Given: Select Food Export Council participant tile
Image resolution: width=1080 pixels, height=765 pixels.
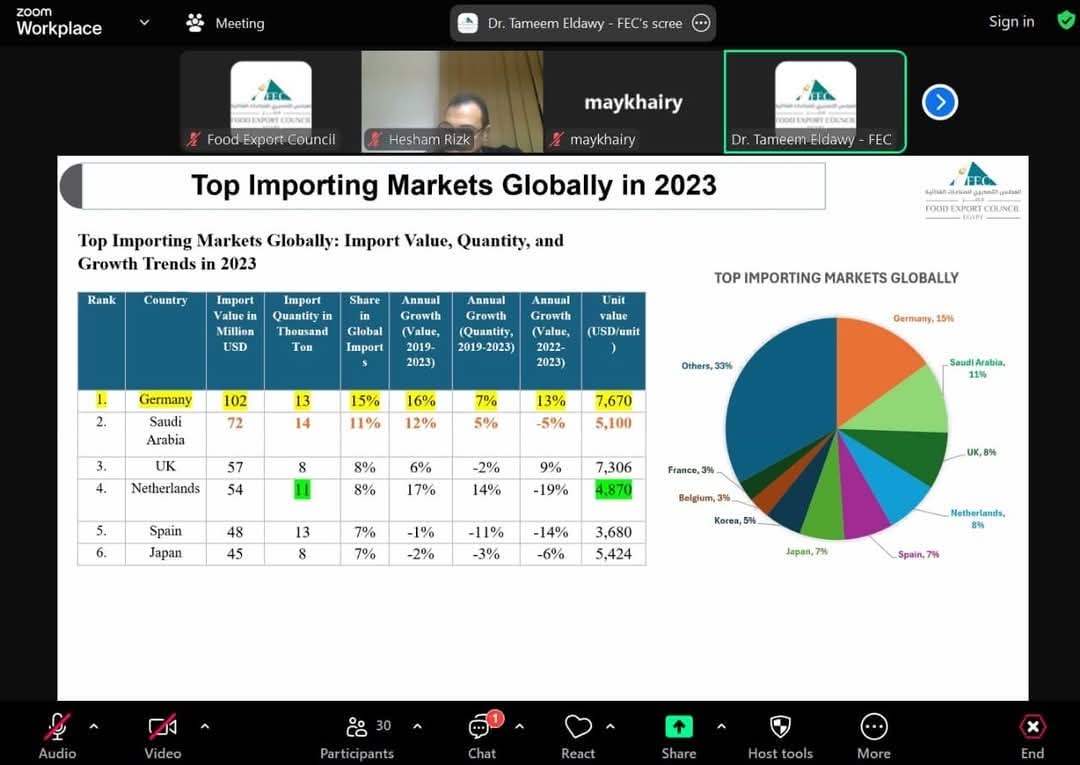Looking at the screenshot, I should (x=271, y=101).
